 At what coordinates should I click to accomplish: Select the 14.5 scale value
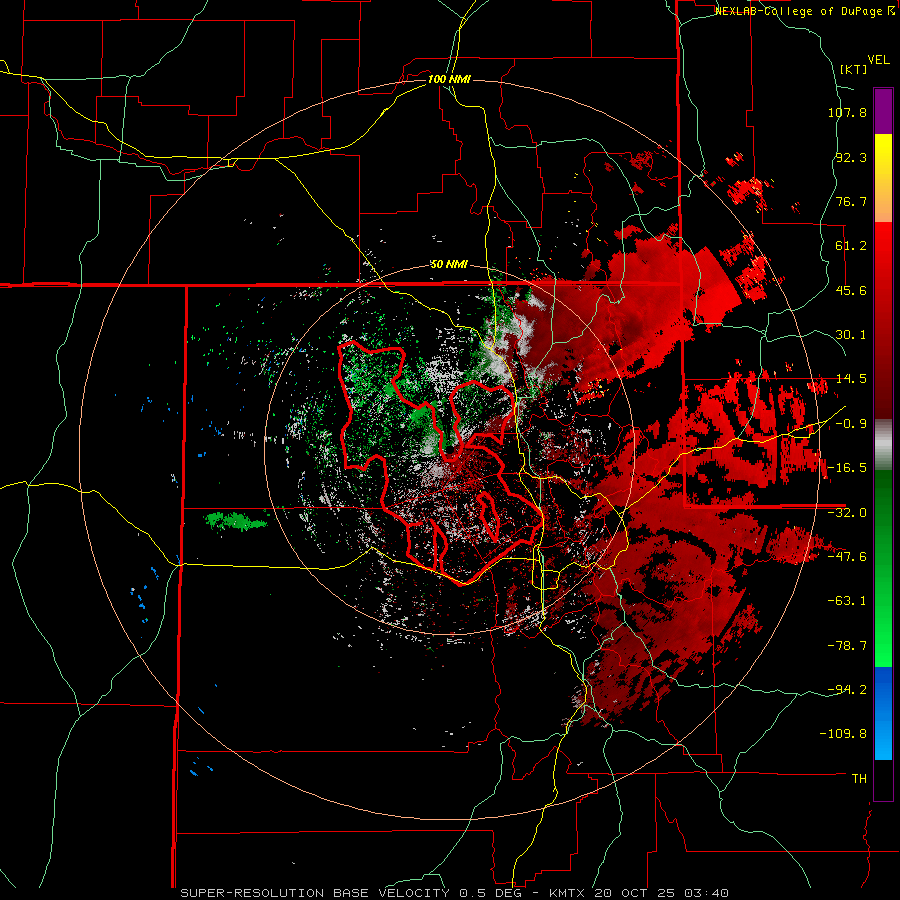point(851,379)
